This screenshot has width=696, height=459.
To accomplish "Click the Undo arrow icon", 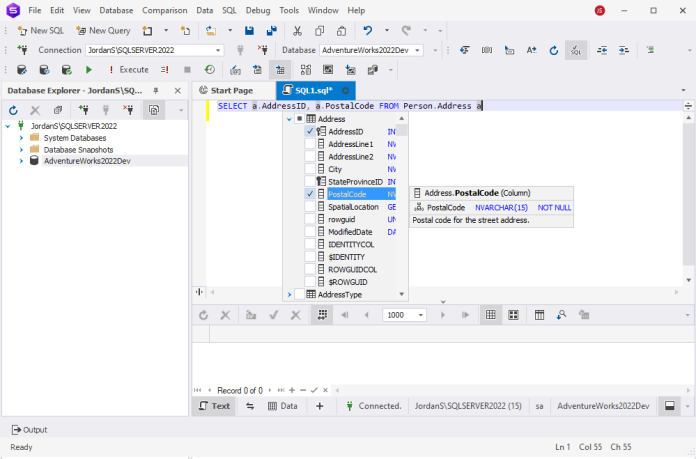I will coord(368,30).
